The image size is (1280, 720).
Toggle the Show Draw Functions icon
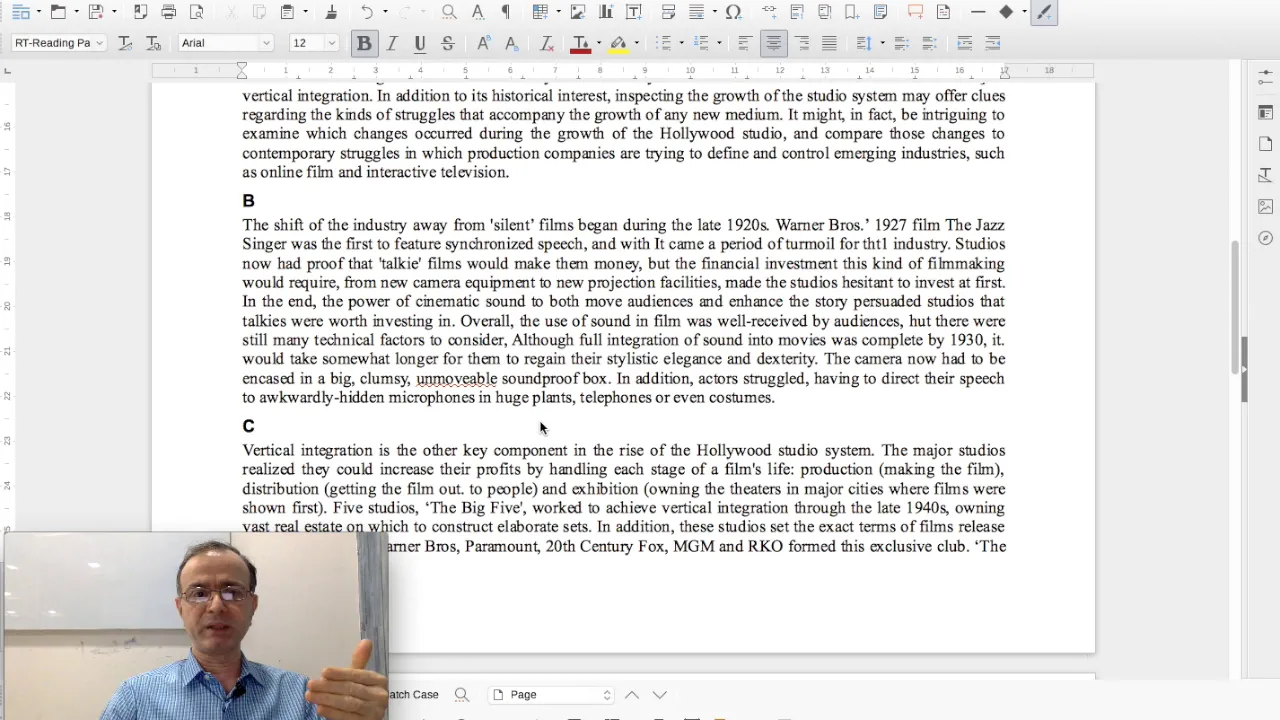(x=1044, y=12)
